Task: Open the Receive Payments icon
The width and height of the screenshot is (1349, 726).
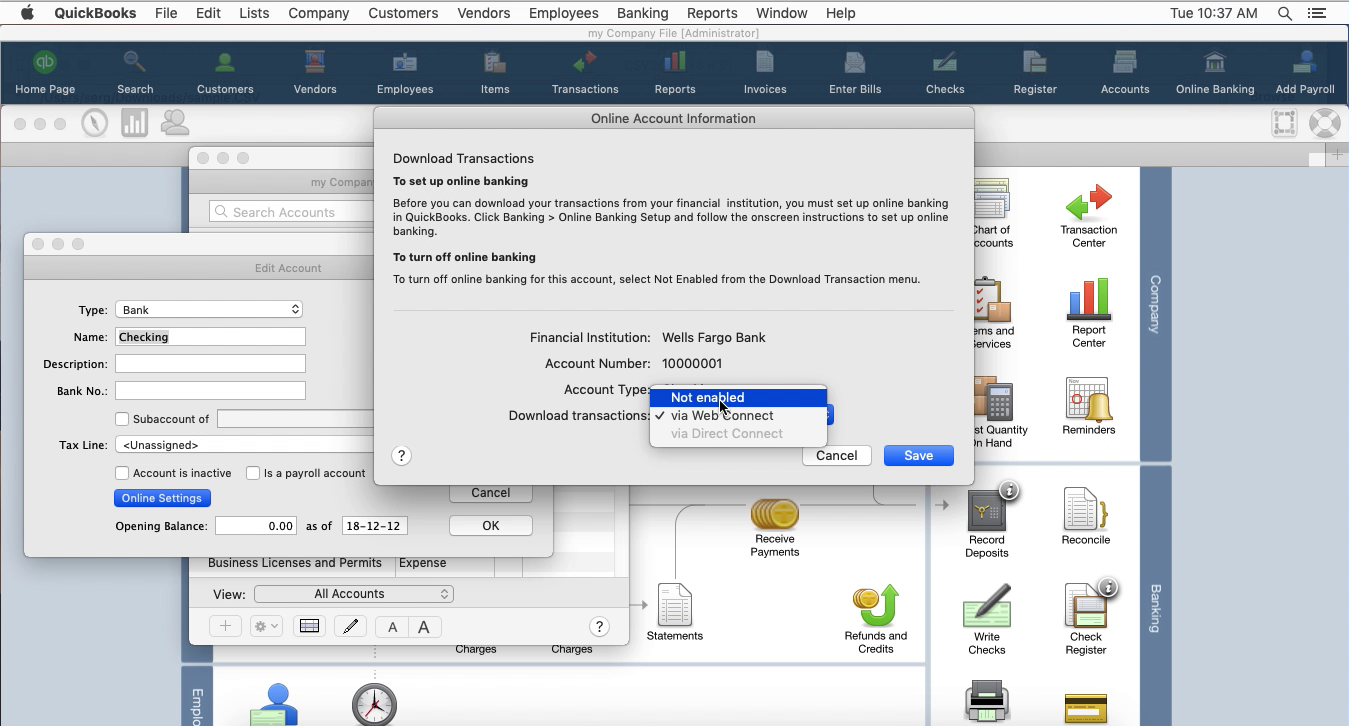Action: 775,528
